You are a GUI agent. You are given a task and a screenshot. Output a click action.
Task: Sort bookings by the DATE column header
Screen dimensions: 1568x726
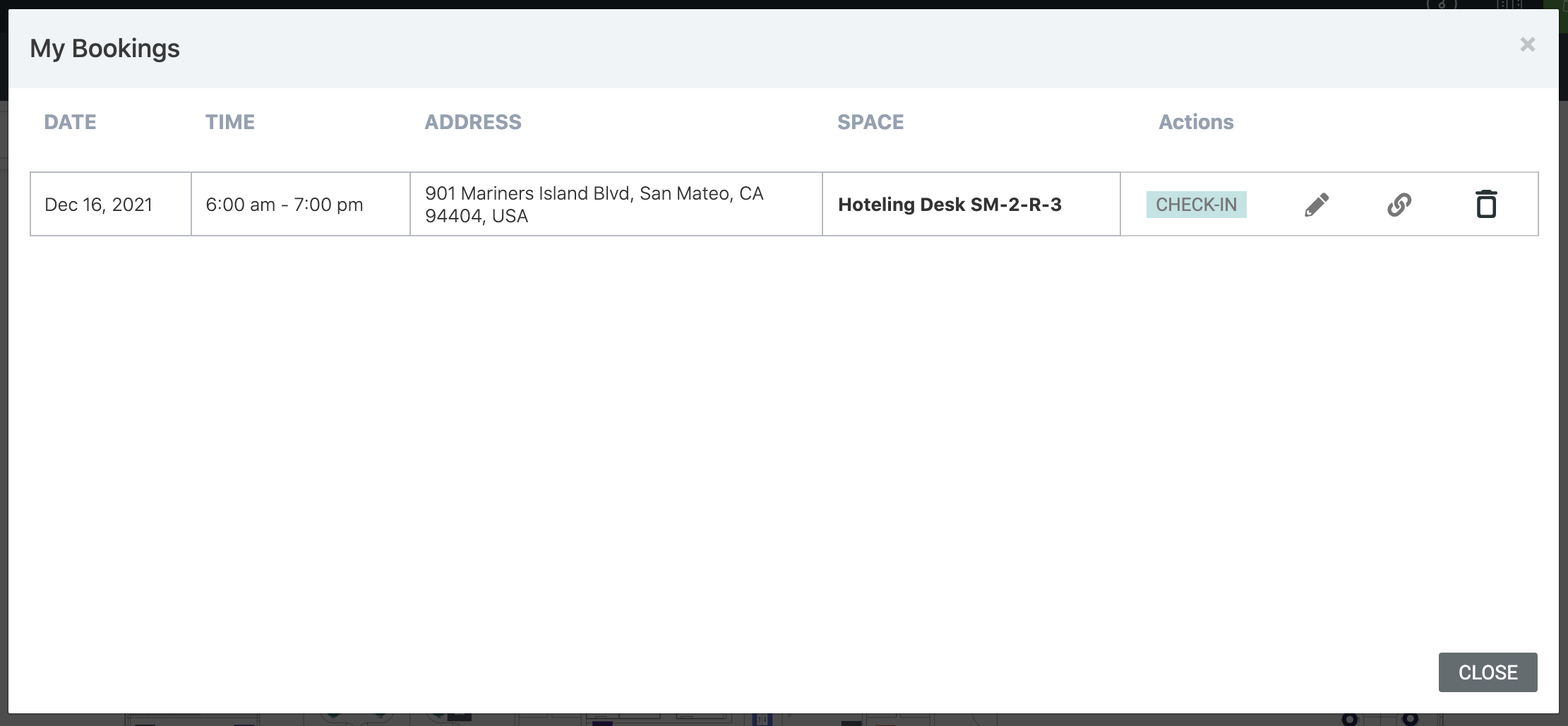coord(69,121)
